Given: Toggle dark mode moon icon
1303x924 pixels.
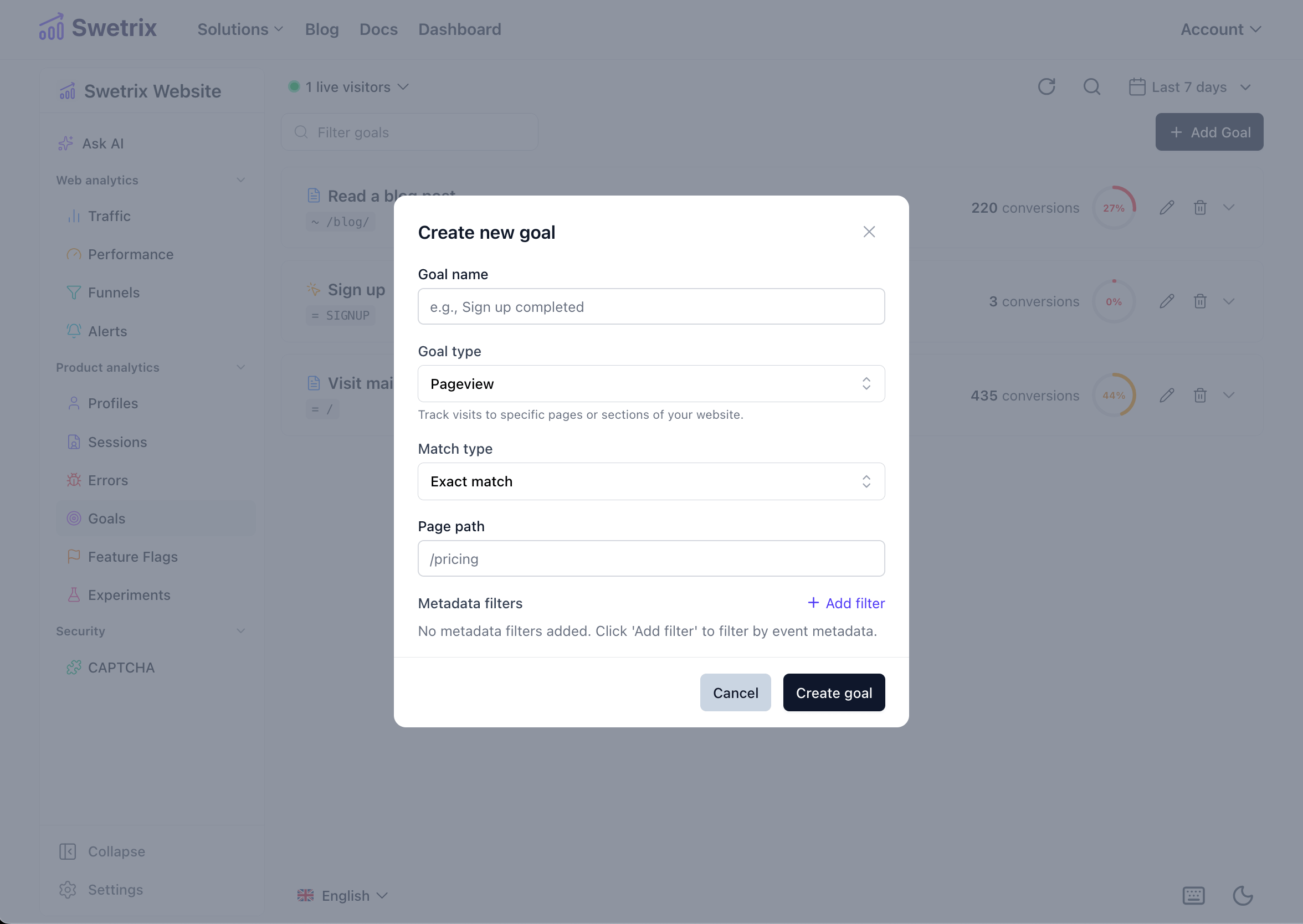Looking at the screenshot, I should 1242,895.
